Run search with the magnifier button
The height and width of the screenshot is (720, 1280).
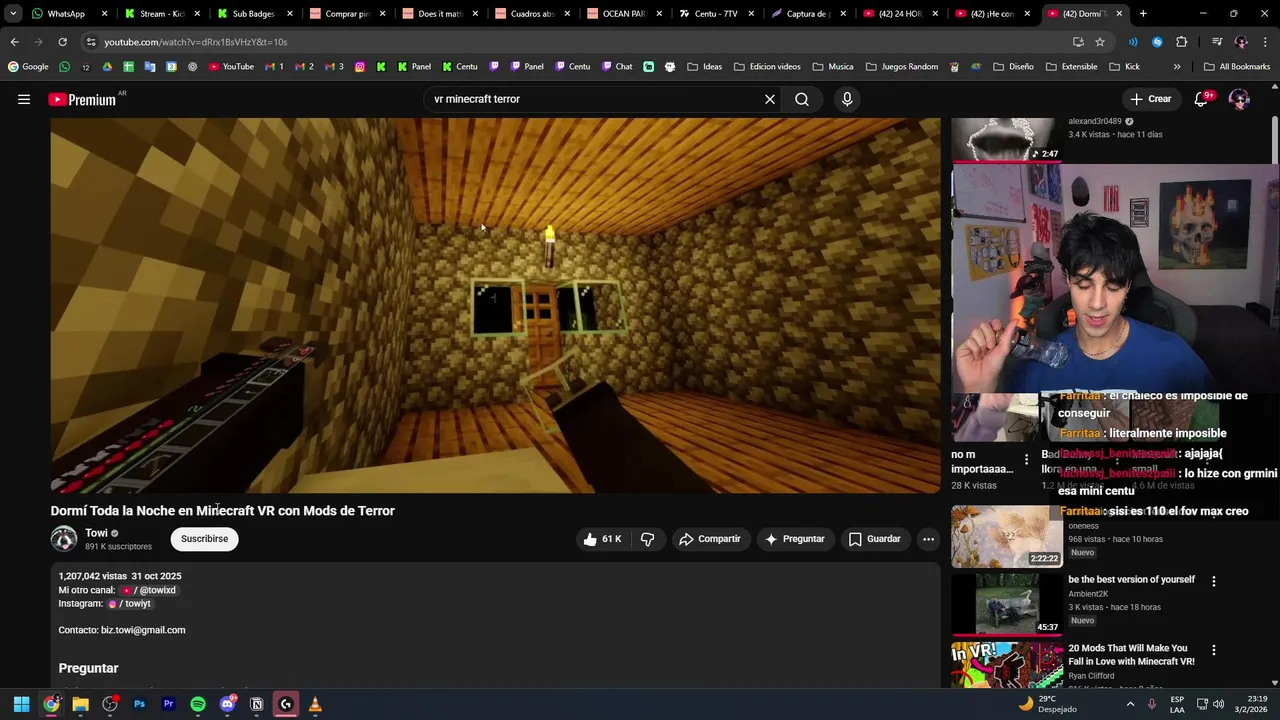coord(802,99)
